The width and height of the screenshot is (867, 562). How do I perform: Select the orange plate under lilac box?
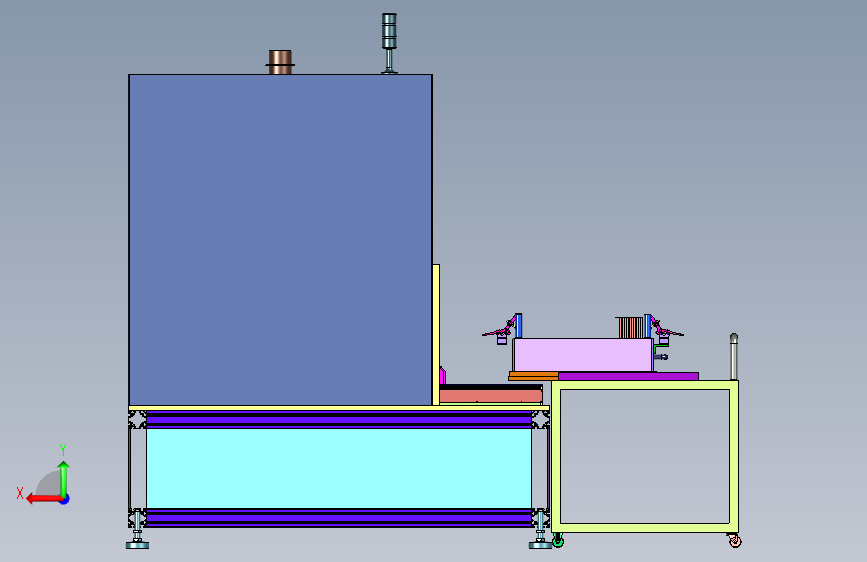tap(534, 376)
